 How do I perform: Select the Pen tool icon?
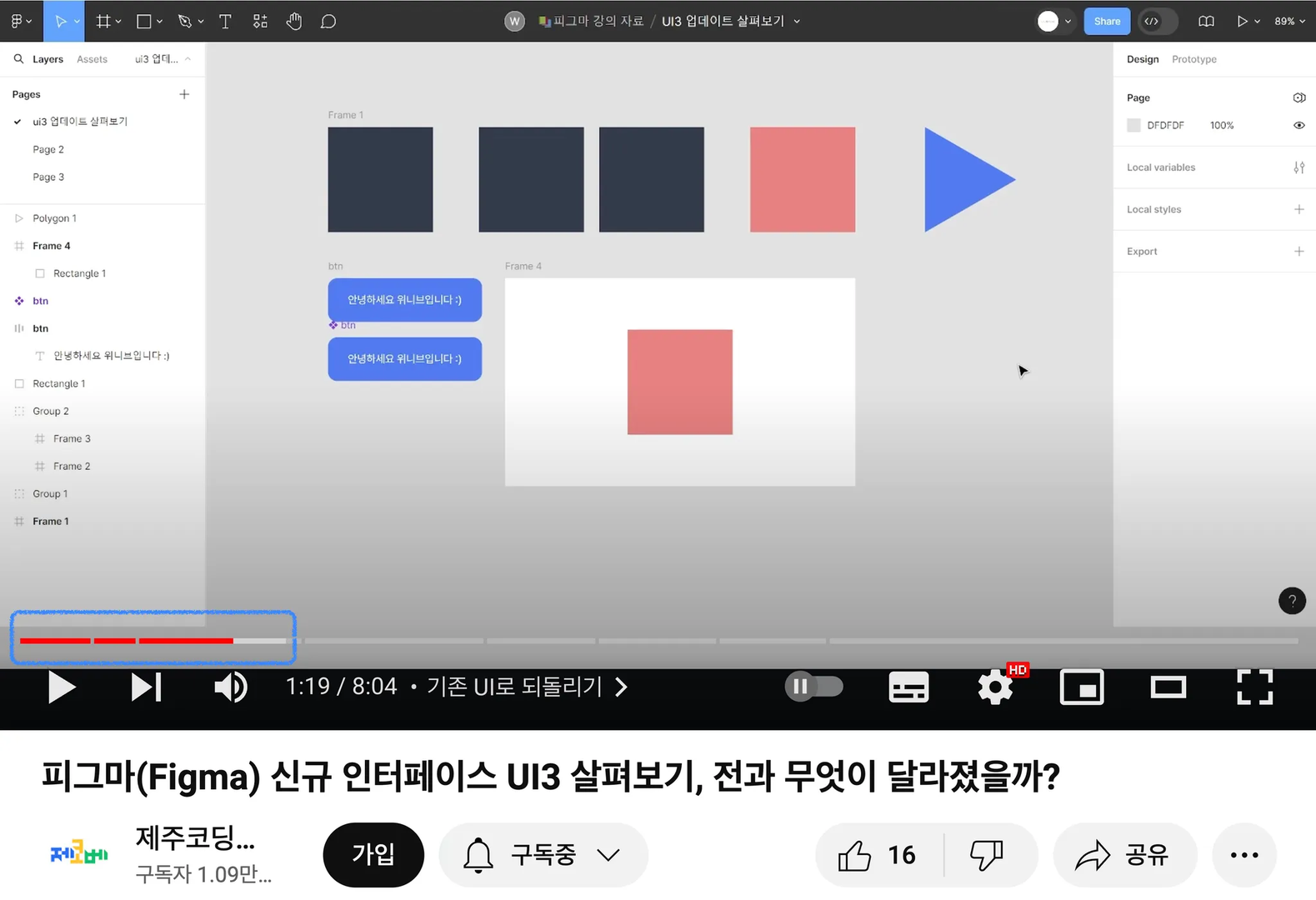click(x=185, y=21)
